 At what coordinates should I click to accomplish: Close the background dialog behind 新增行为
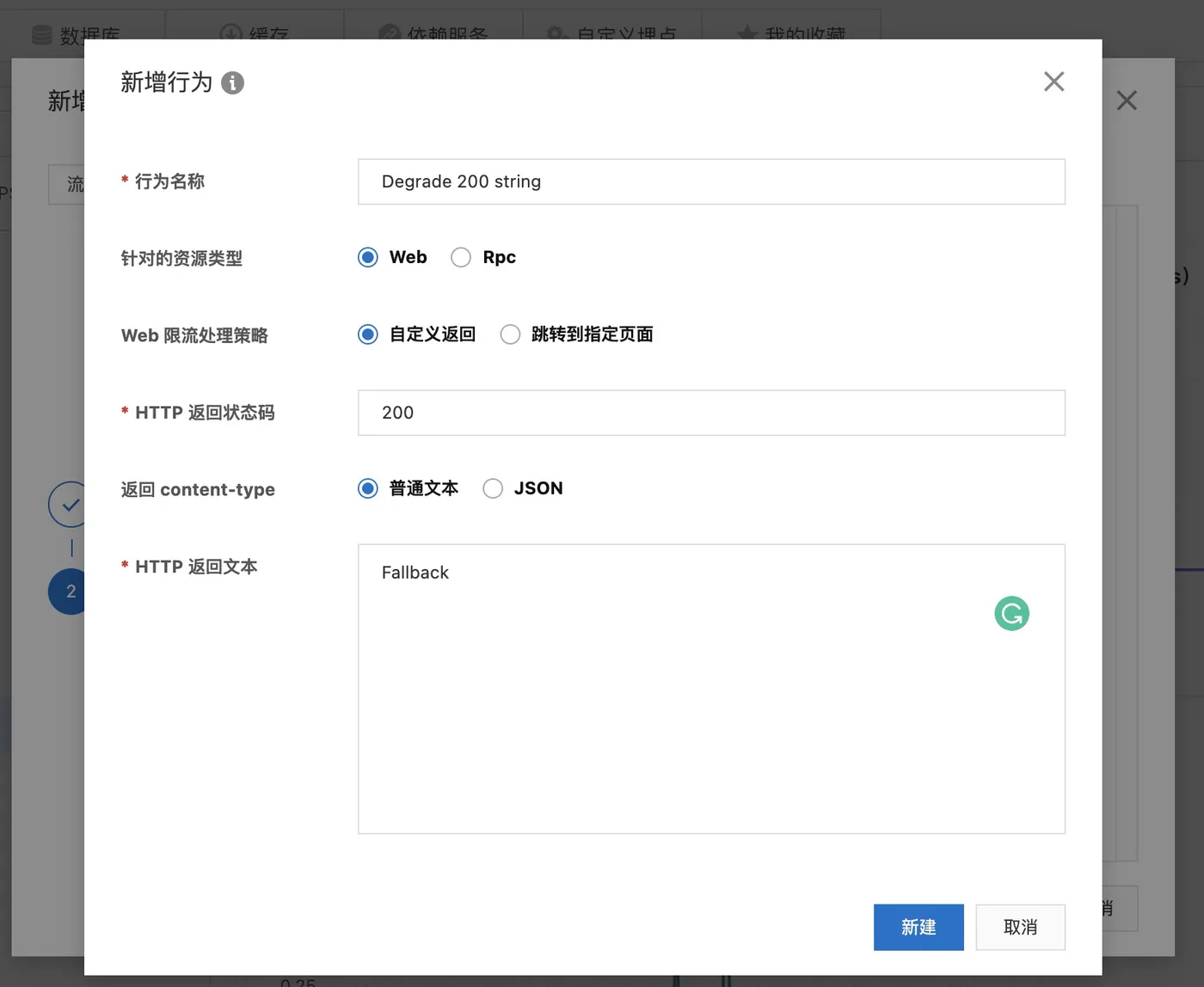(1127, 101)
